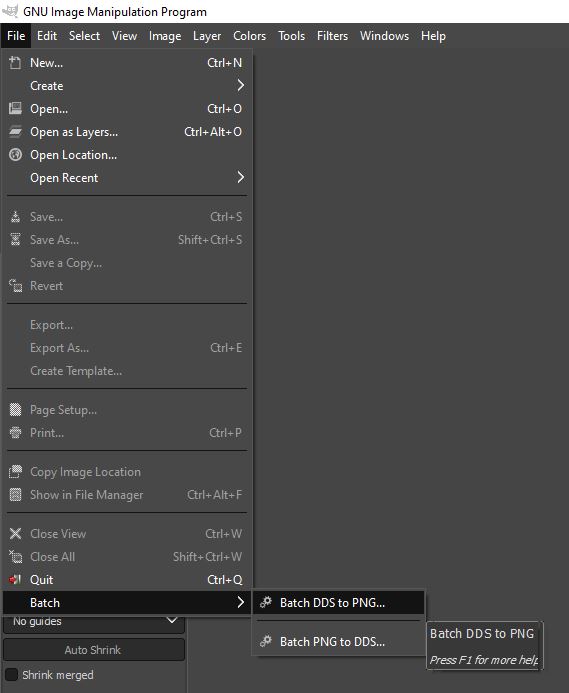The image size is (569, 693).
Task: Choose Open... menu entry
Action: pyautogui.click(x=127, y=109)
